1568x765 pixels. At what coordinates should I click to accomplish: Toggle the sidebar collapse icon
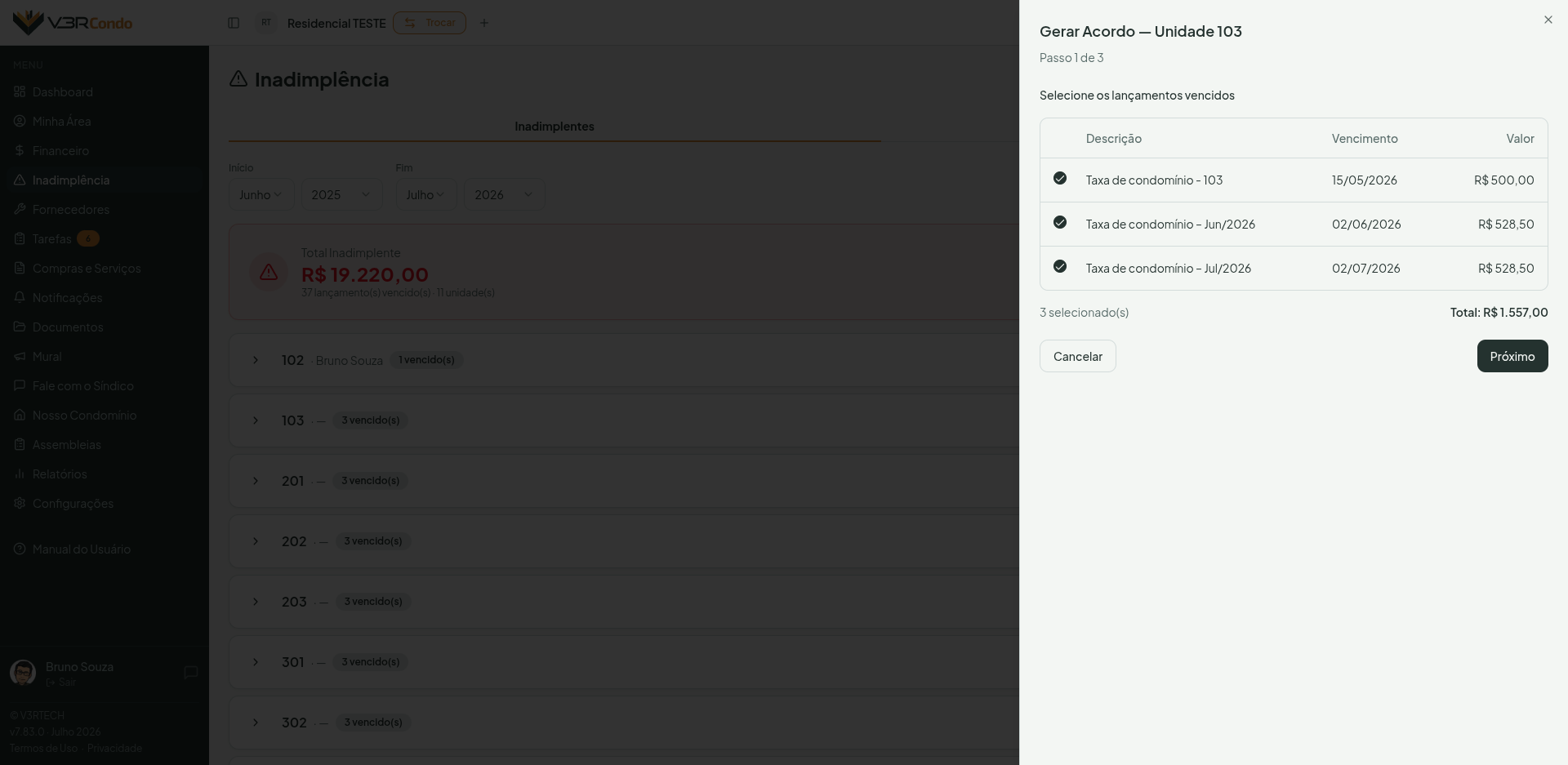(234, 23)
